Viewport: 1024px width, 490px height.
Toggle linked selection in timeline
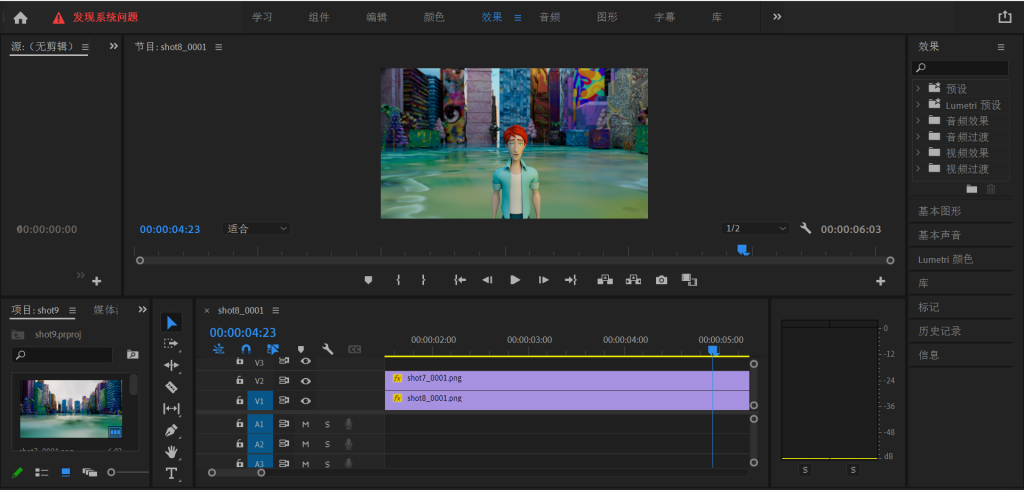coord(273,350)
